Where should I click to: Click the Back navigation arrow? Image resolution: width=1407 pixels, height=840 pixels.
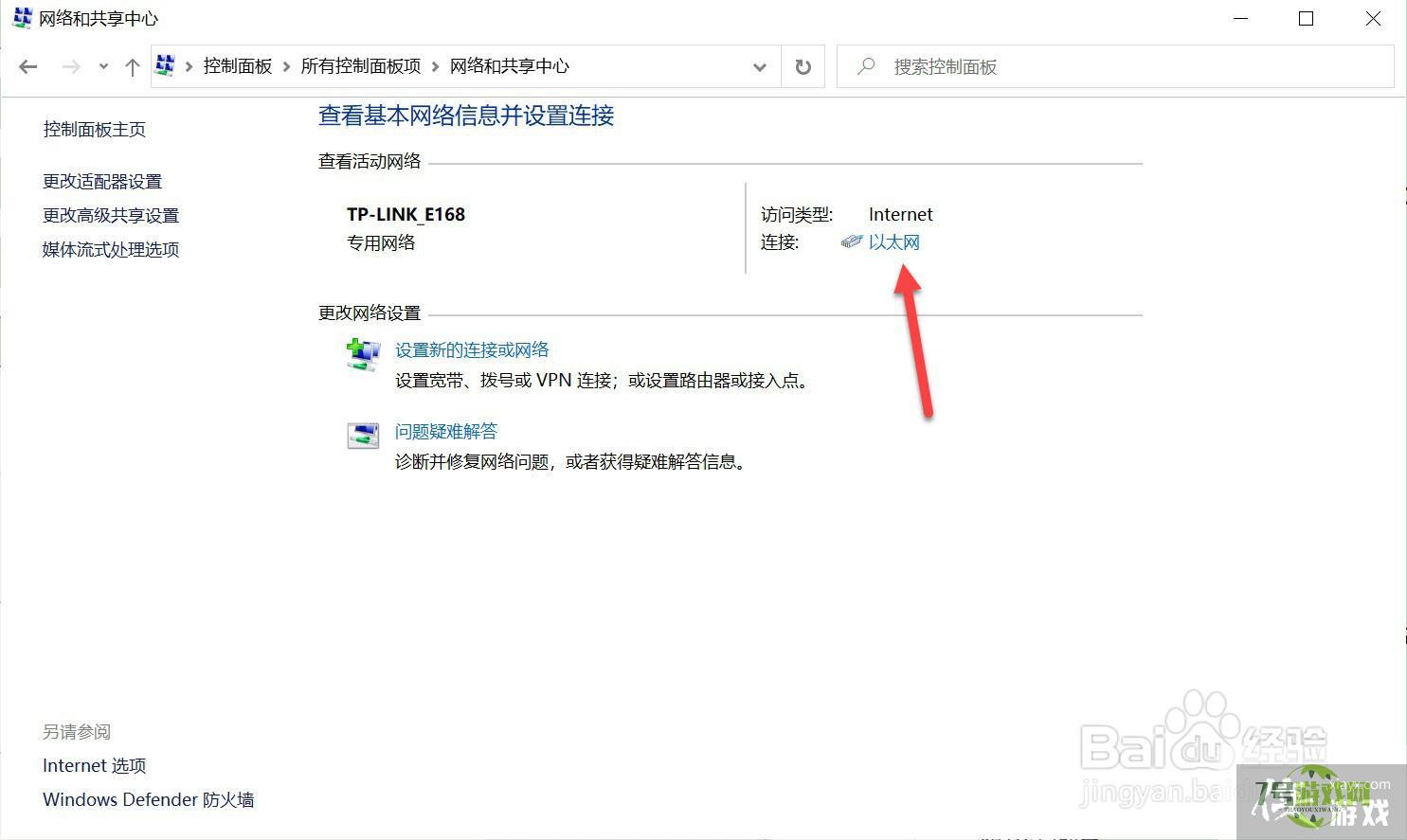pos(28,66)
